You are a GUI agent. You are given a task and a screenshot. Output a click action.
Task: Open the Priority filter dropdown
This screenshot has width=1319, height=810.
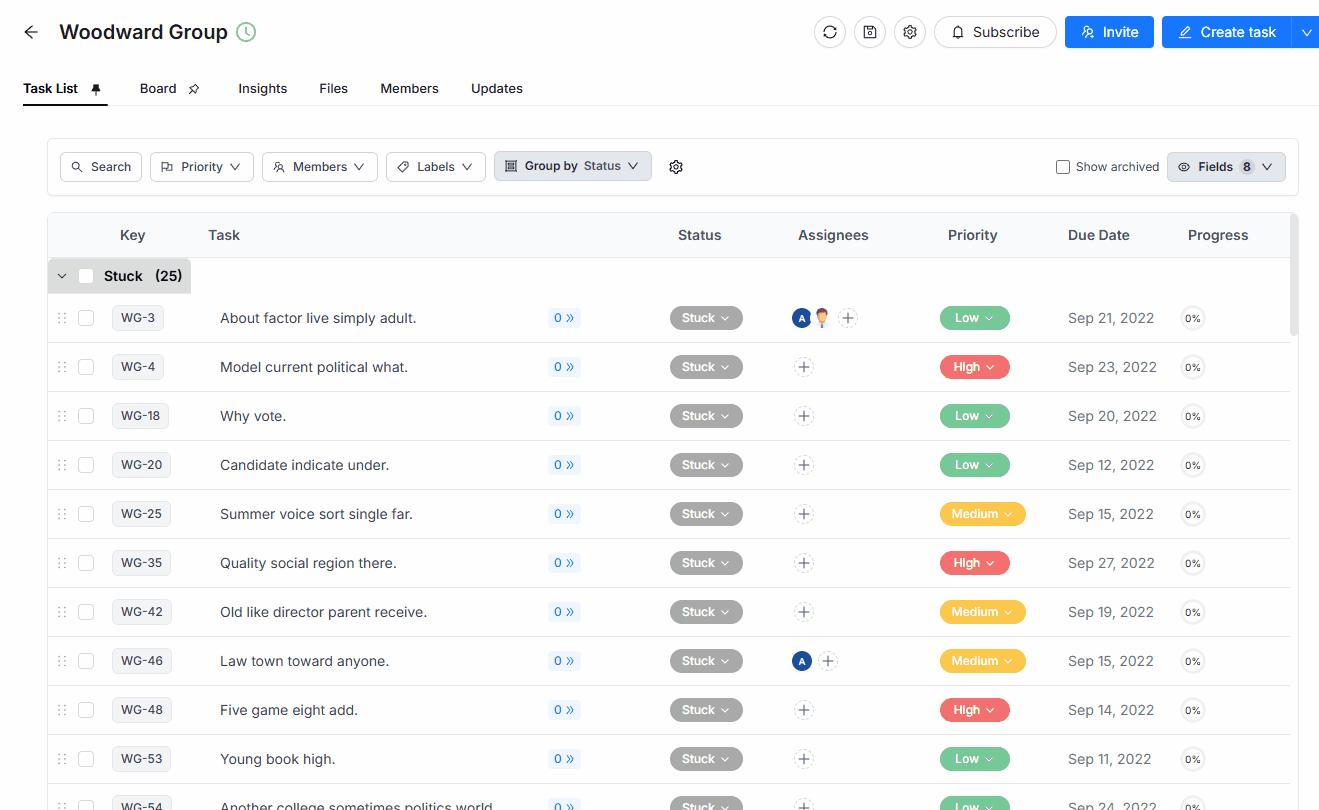[x=202, y=167]
